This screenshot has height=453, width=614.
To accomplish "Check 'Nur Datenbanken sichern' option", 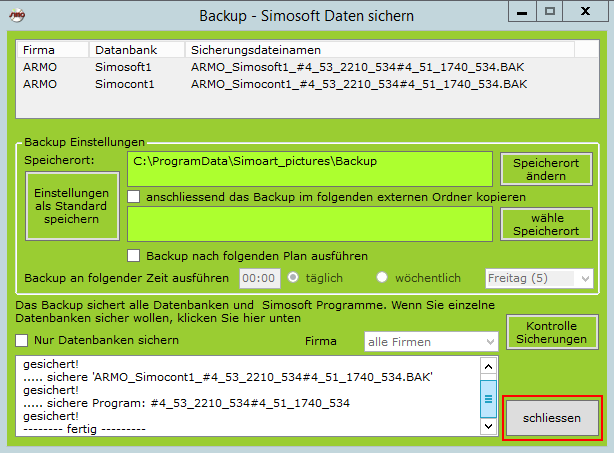I will click(x=22, y=340).
